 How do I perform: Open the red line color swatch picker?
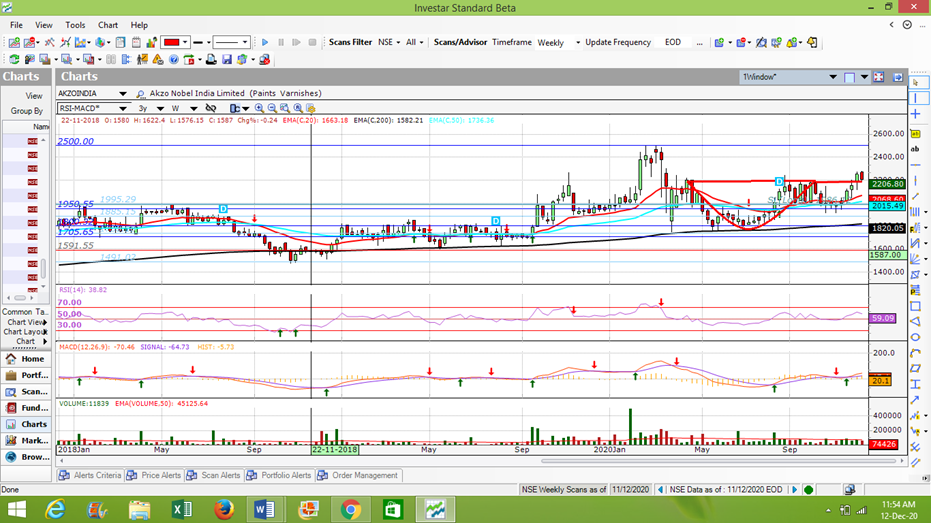pos(175,43)
